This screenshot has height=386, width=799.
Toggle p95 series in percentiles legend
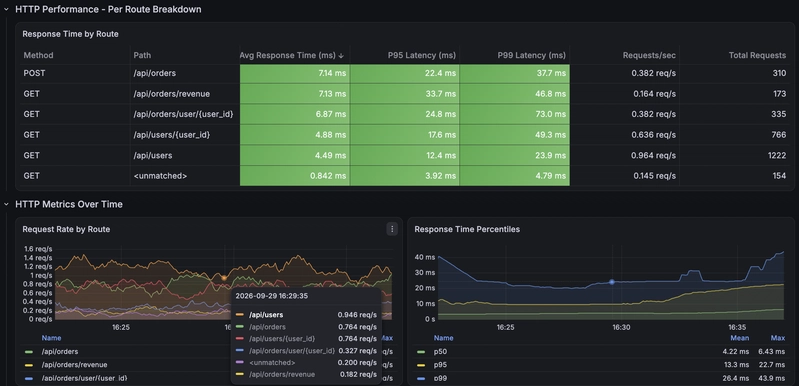440,365
